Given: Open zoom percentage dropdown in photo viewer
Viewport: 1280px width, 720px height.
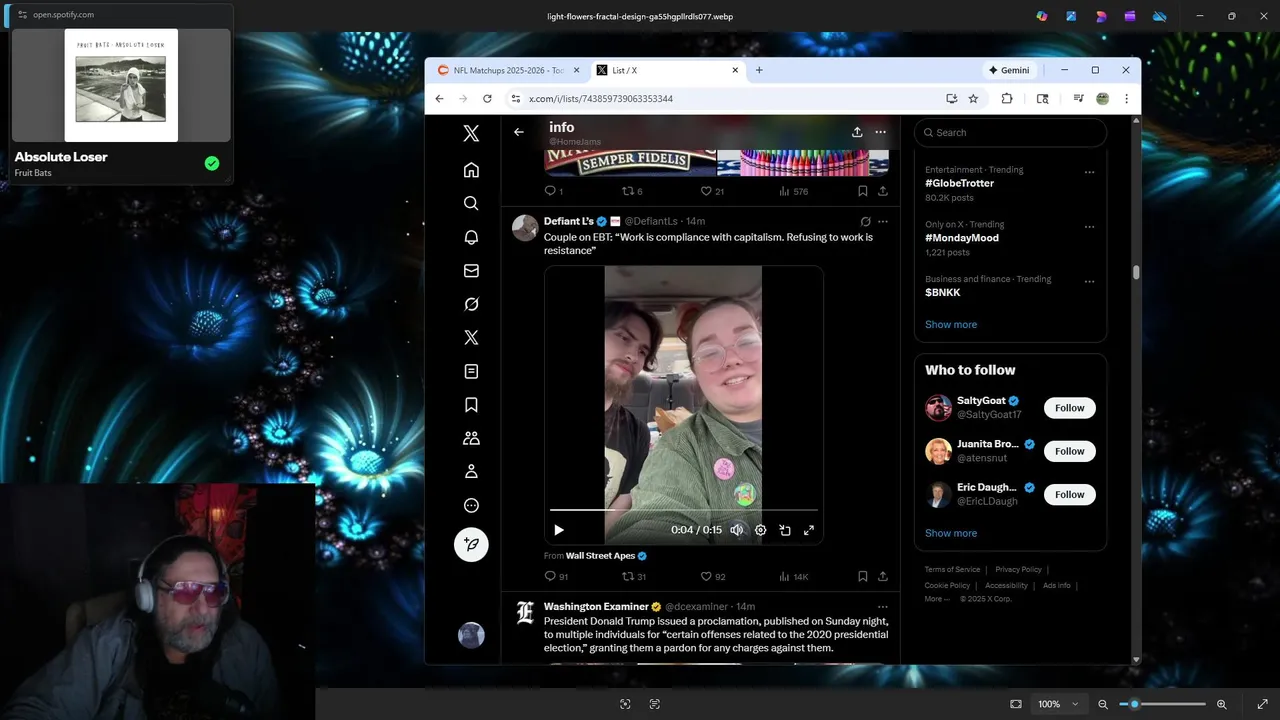Looking at the screenshot, I should tap(1058, 704).
